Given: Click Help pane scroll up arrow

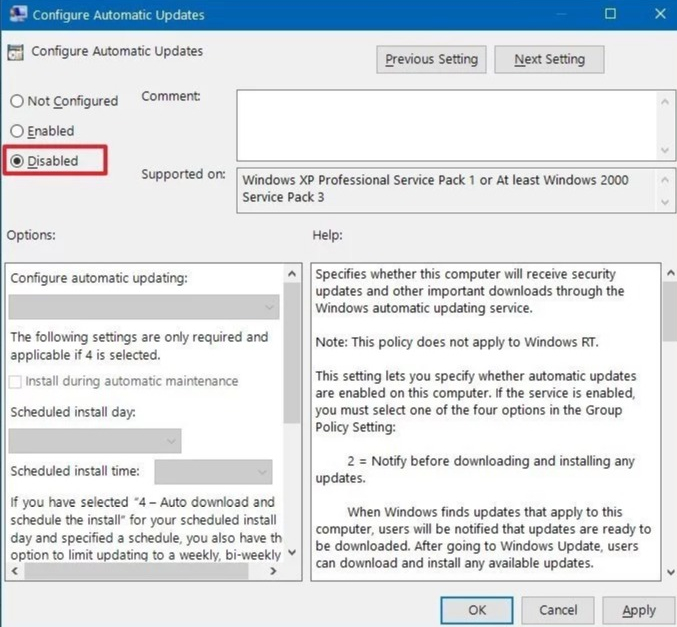Looking at the screenshot, I should pos(671,273).
